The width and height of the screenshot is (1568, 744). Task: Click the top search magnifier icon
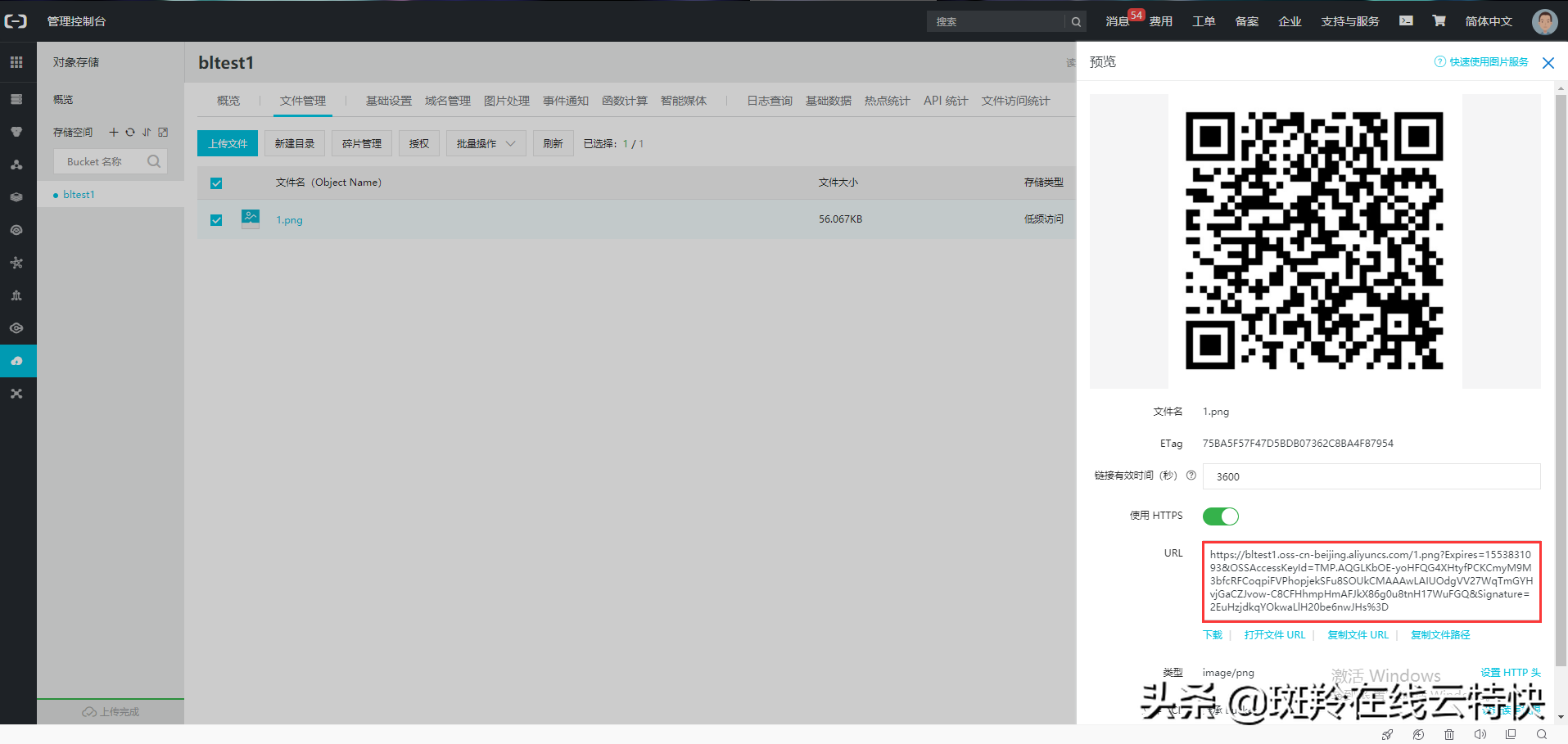(1076, 22)
